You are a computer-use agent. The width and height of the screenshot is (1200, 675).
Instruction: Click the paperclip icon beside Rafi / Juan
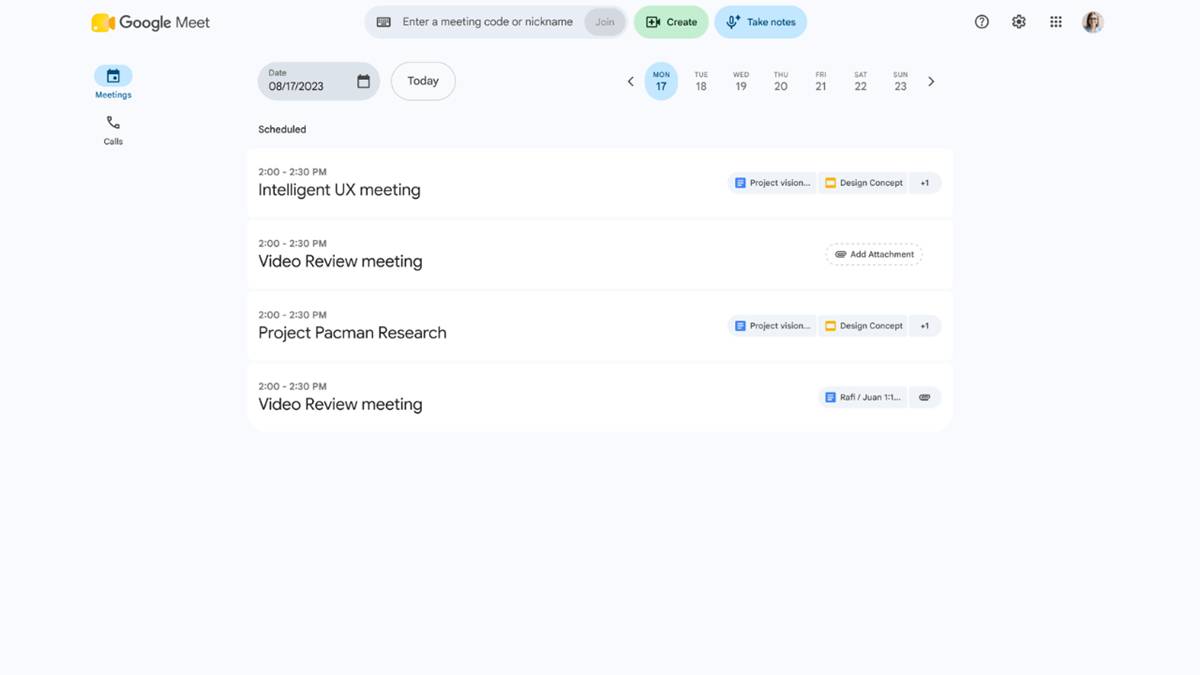click(x=925, y=397)
